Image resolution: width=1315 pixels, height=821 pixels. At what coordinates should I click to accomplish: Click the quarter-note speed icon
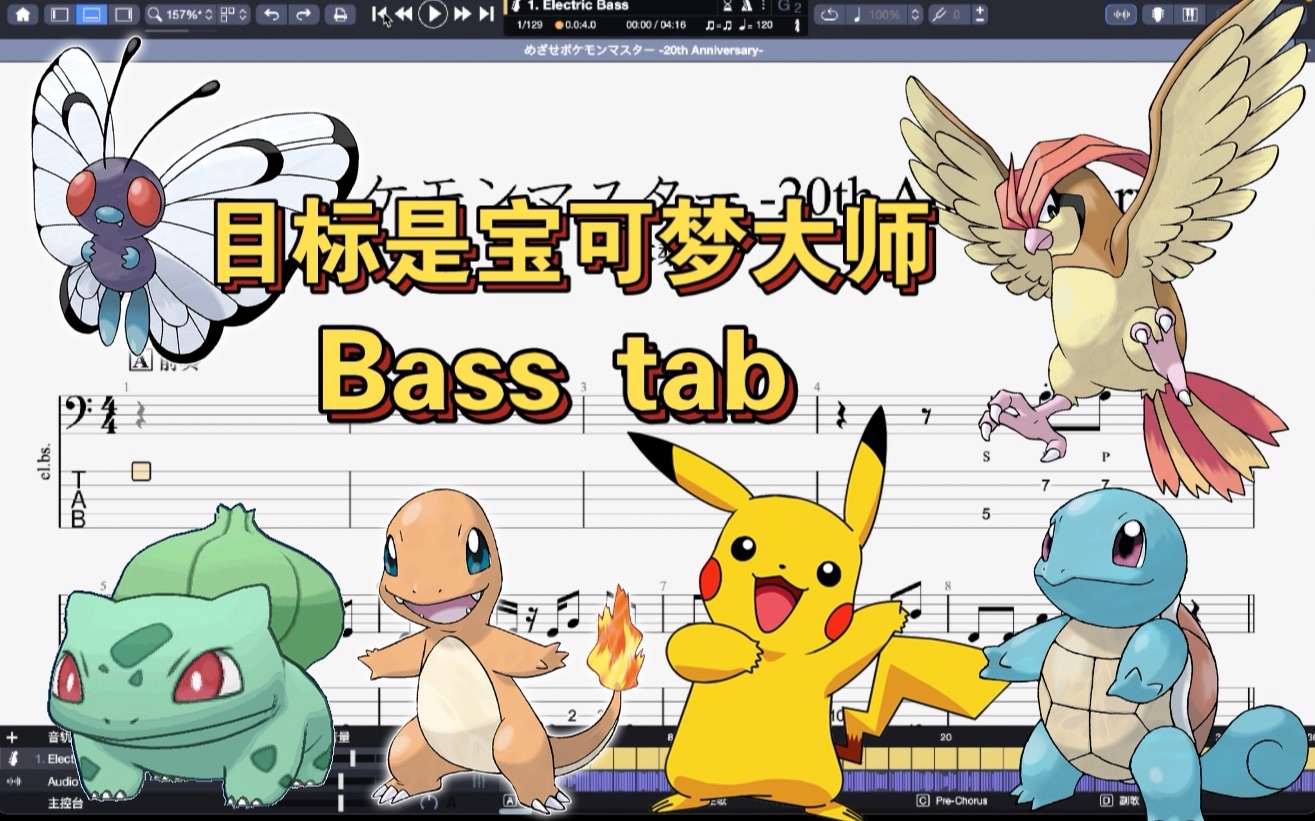(857, 15)
